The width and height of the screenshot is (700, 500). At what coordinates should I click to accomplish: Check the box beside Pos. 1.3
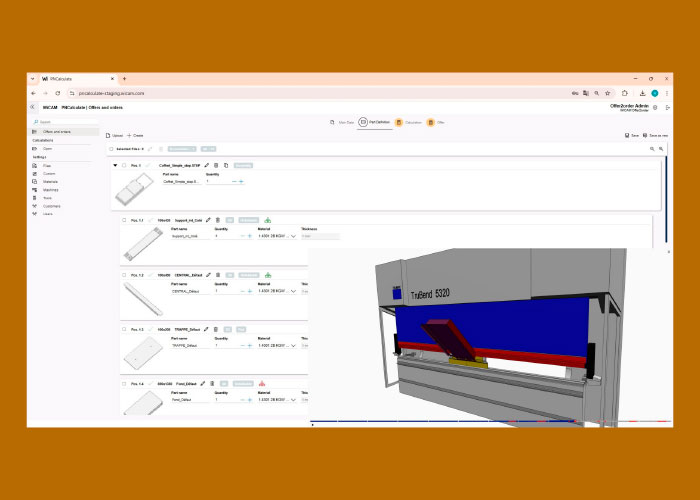pyautogui.click(x=124, y=329)
